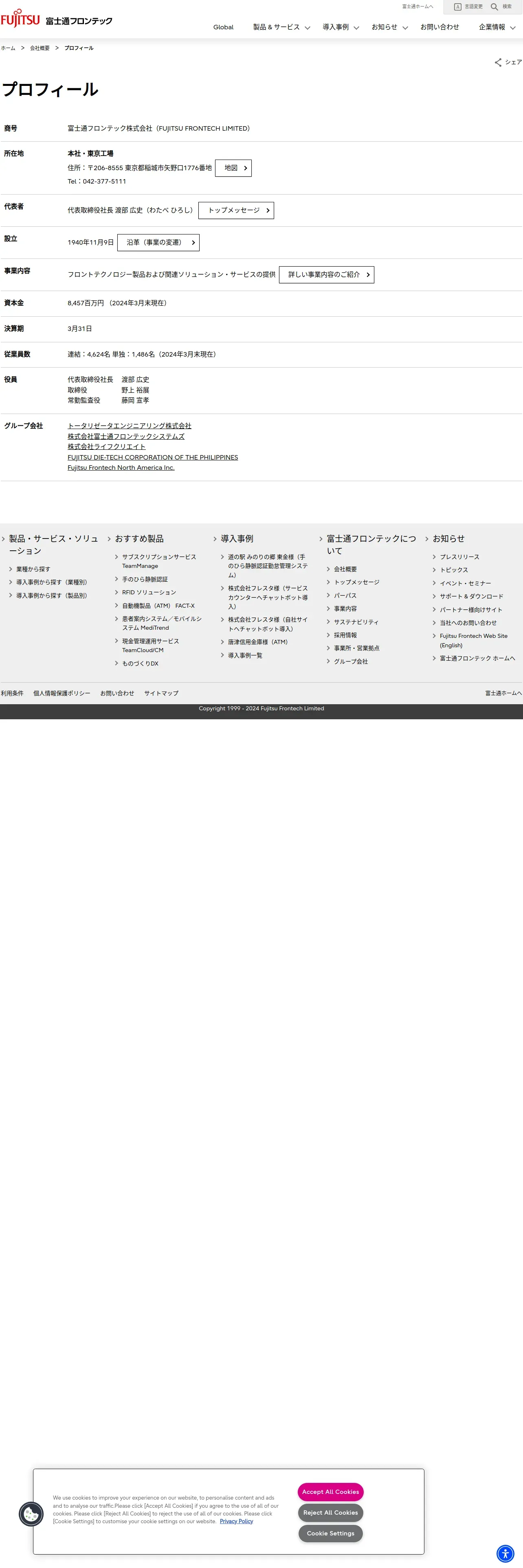The height and width of the screenshot is (1568, 523).
Task: Expand the 製品＆サービス dropdown menu
Action: click(x=281, y=27)
